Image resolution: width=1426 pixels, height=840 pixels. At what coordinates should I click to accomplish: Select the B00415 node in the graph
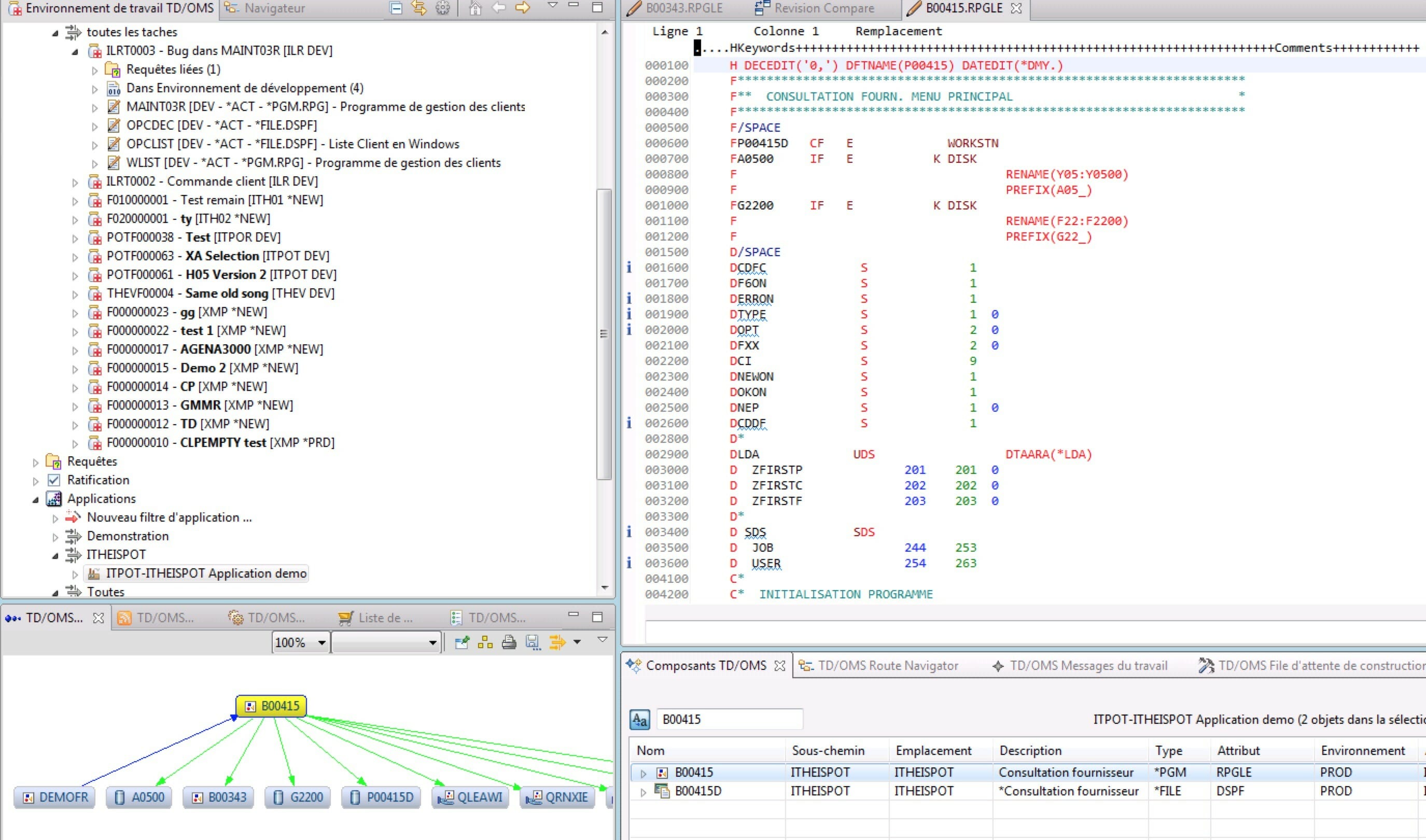(271, 706)
